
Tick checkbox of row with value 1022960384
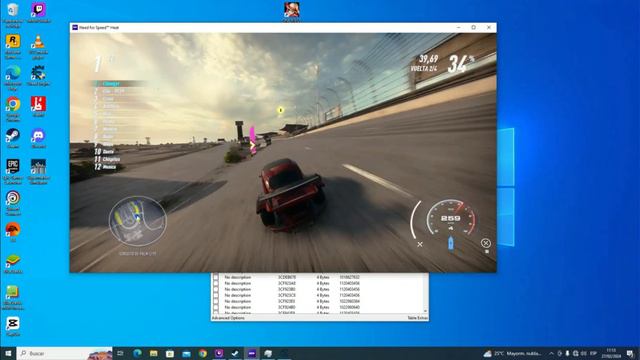coord(216,301)
